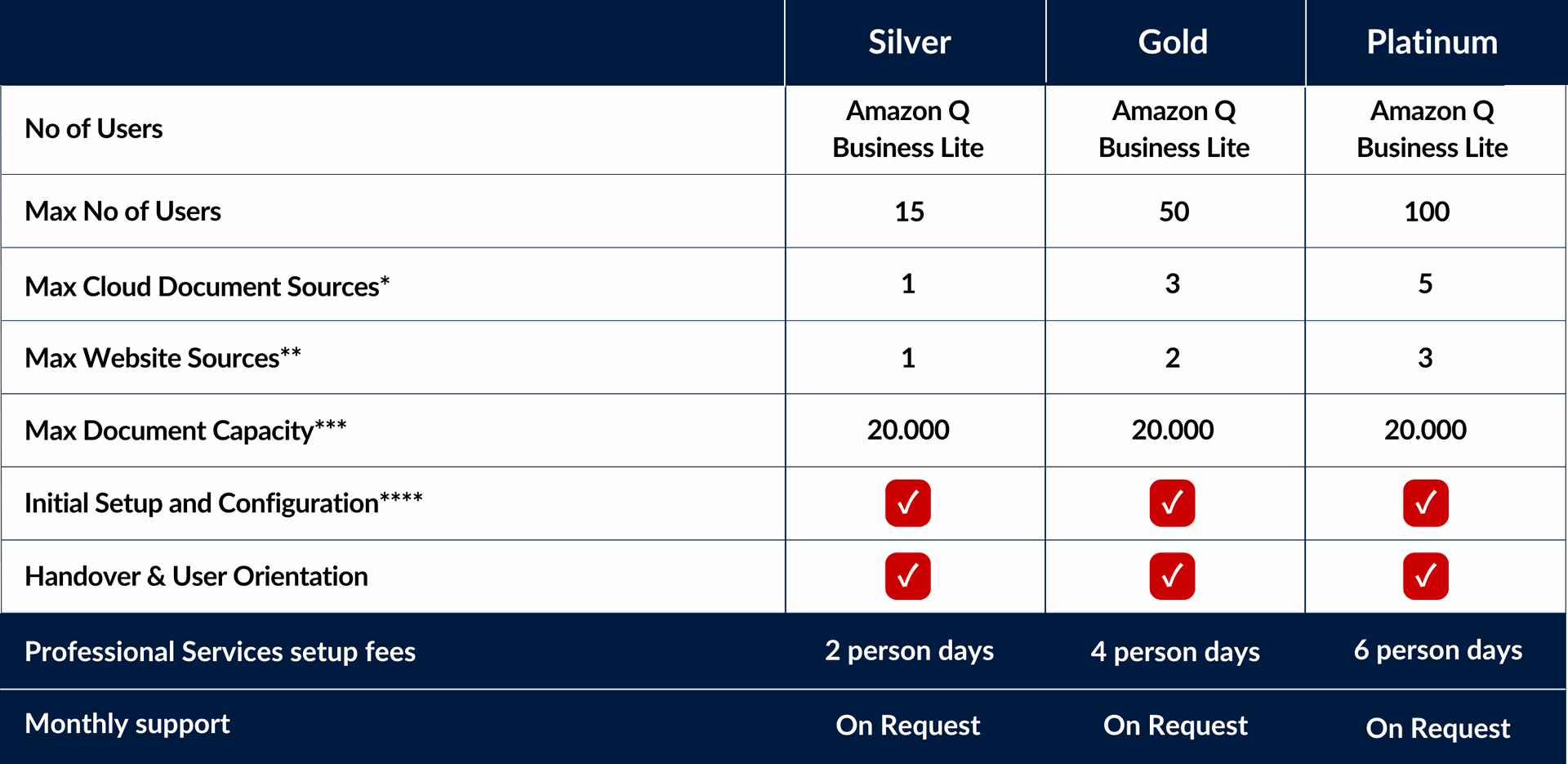1568x764 pixels.
Task: Click the Silver 20.000 document capacity value
Action: (907, 430)
